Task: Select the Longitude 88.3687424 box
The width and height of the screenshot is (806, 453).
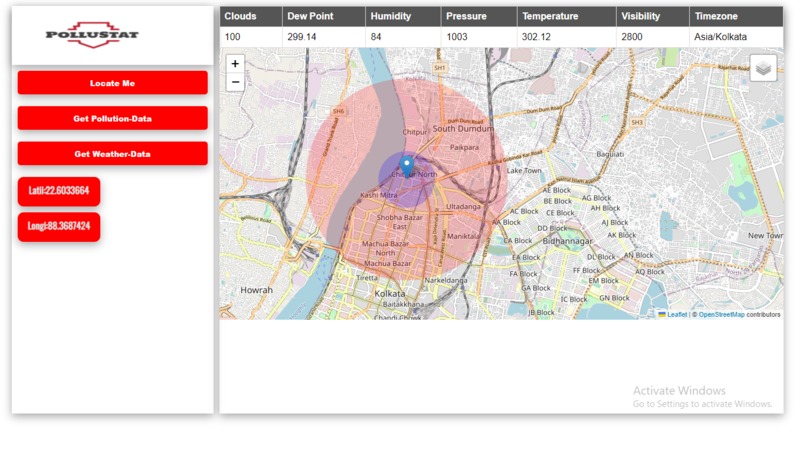Action: click(x=59, y=226)
